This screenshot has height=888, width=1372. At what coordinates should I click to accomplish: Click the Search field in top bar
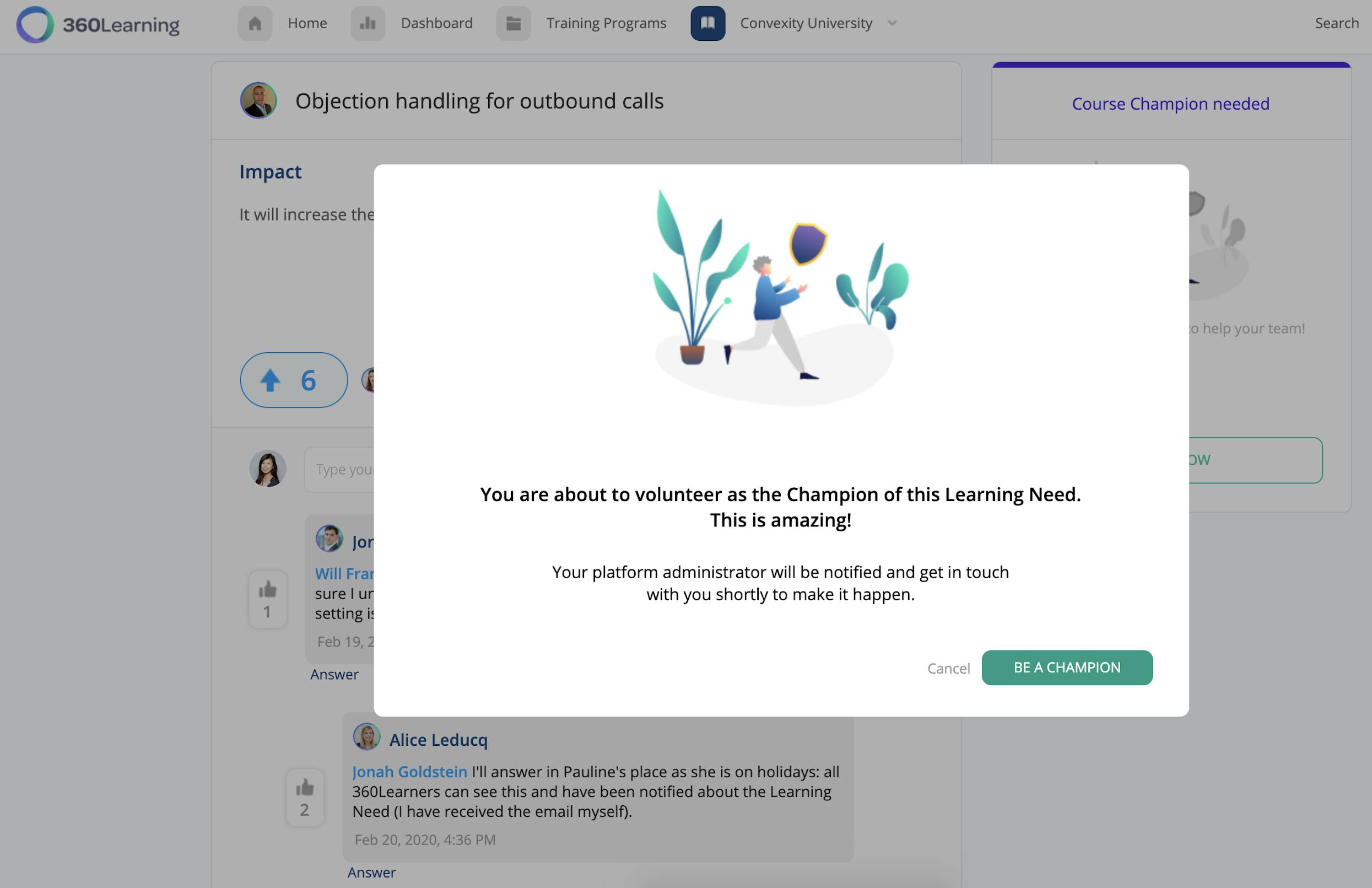pyautogui.click(x=1336, y=23)
